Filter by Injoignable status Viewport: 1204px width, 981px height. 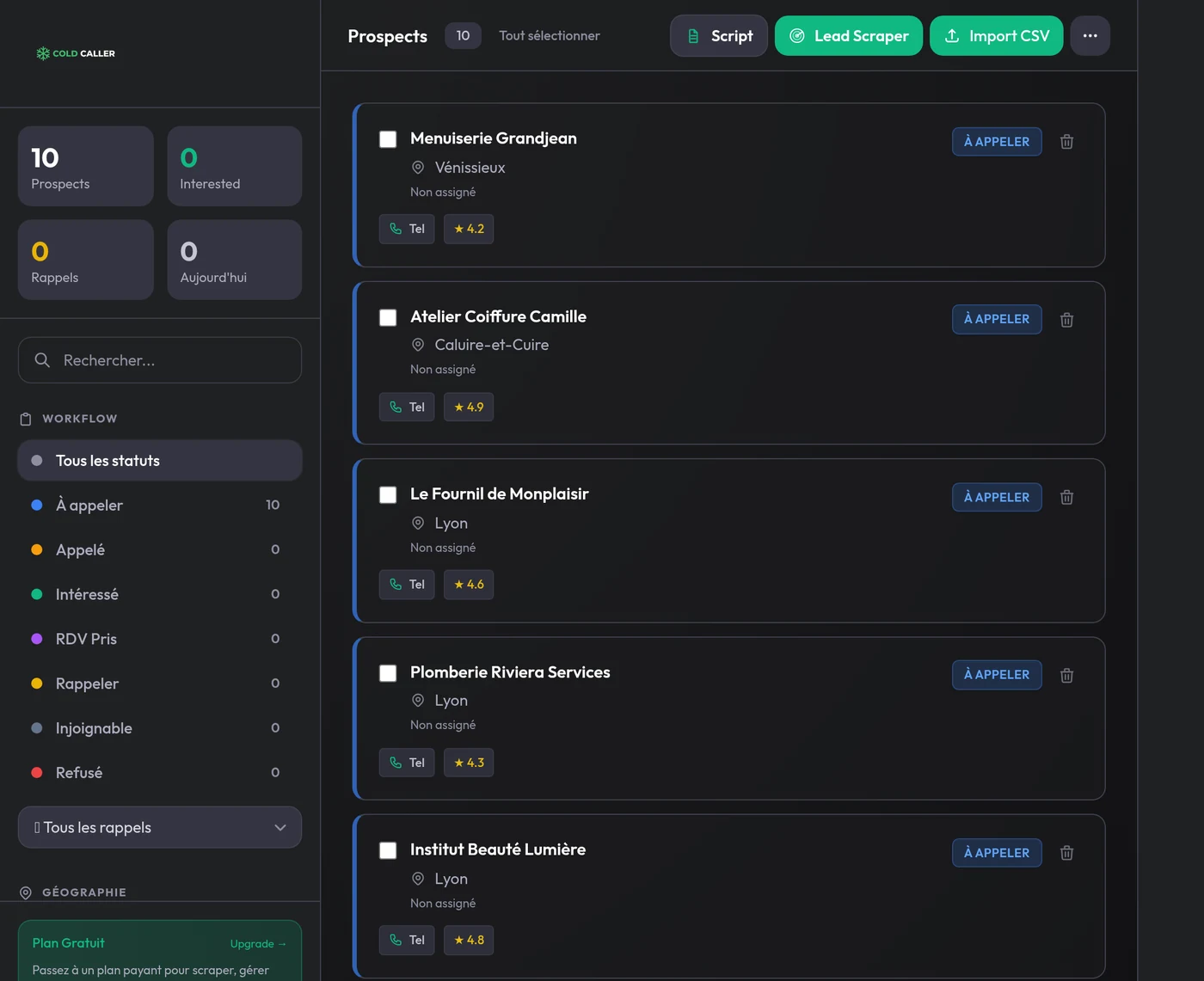pos(160,728)
